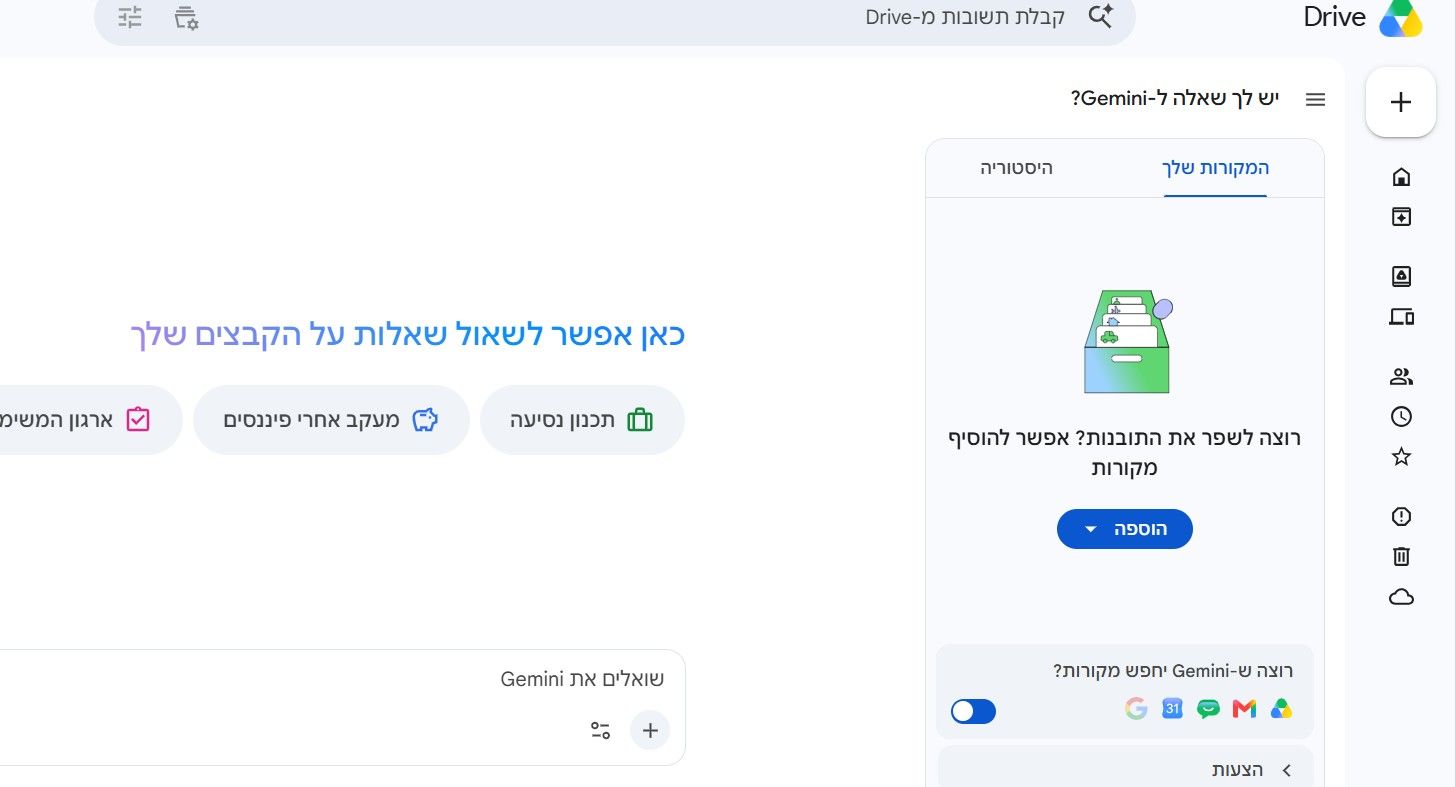Click the Google G icon in the sources row
This screenshot has height=787, width=1455.
pos(1136,709)
